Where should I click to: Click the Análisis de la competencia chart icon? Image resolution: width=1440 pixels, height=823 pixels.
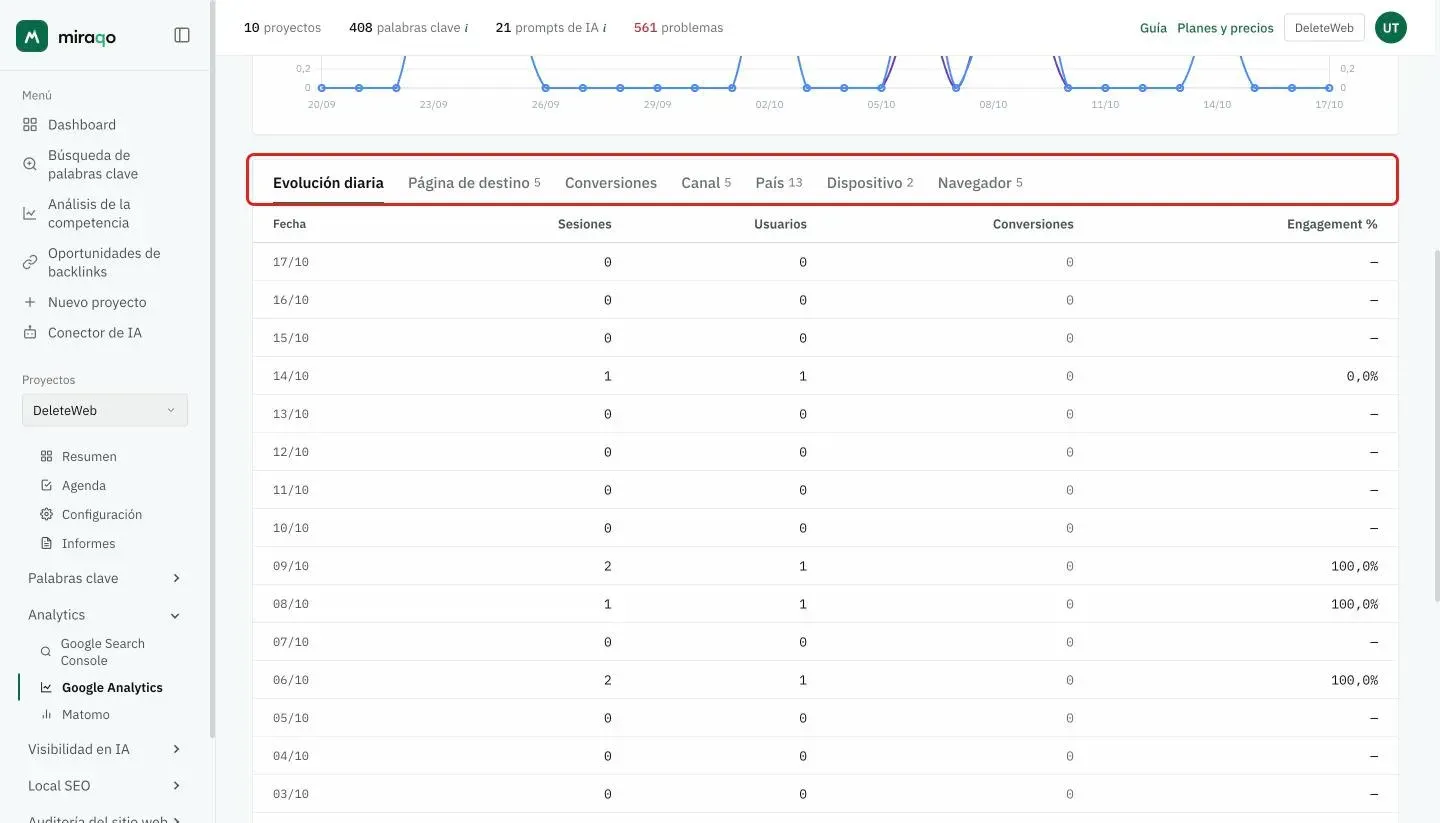(x=30, y=213)
